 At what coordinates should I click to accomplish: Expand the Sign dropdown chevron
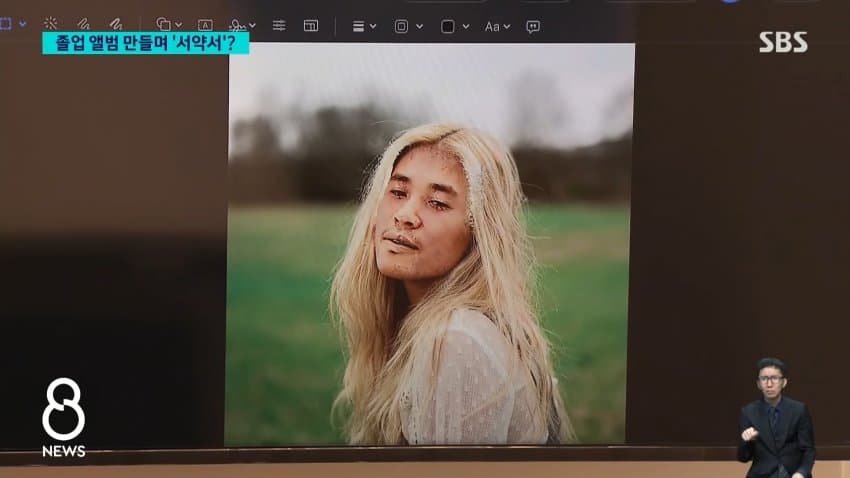(x=252, y=25)
